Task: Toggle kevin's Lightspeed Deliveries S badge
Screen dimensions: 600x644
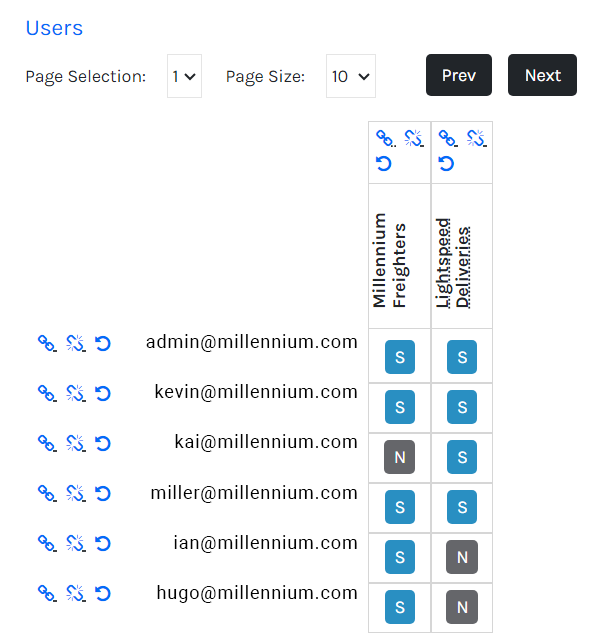Action: coord(462,407)
